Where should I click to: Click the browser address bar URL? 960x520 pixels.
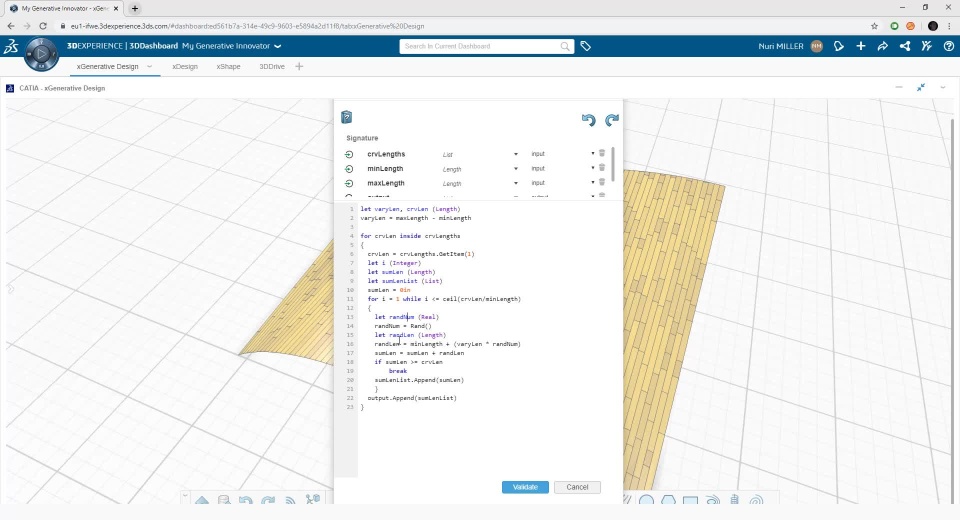click(247, 26)
